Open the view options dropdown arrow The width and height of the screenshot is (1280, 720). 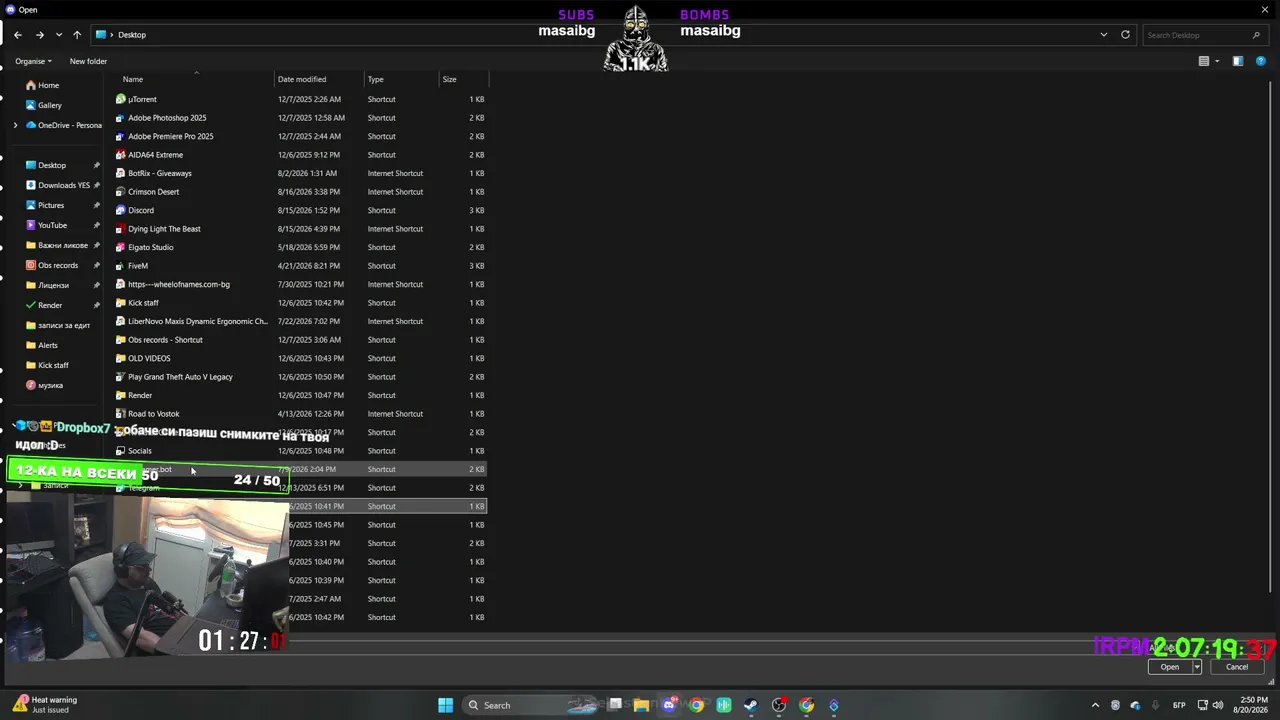[1217, 61]
